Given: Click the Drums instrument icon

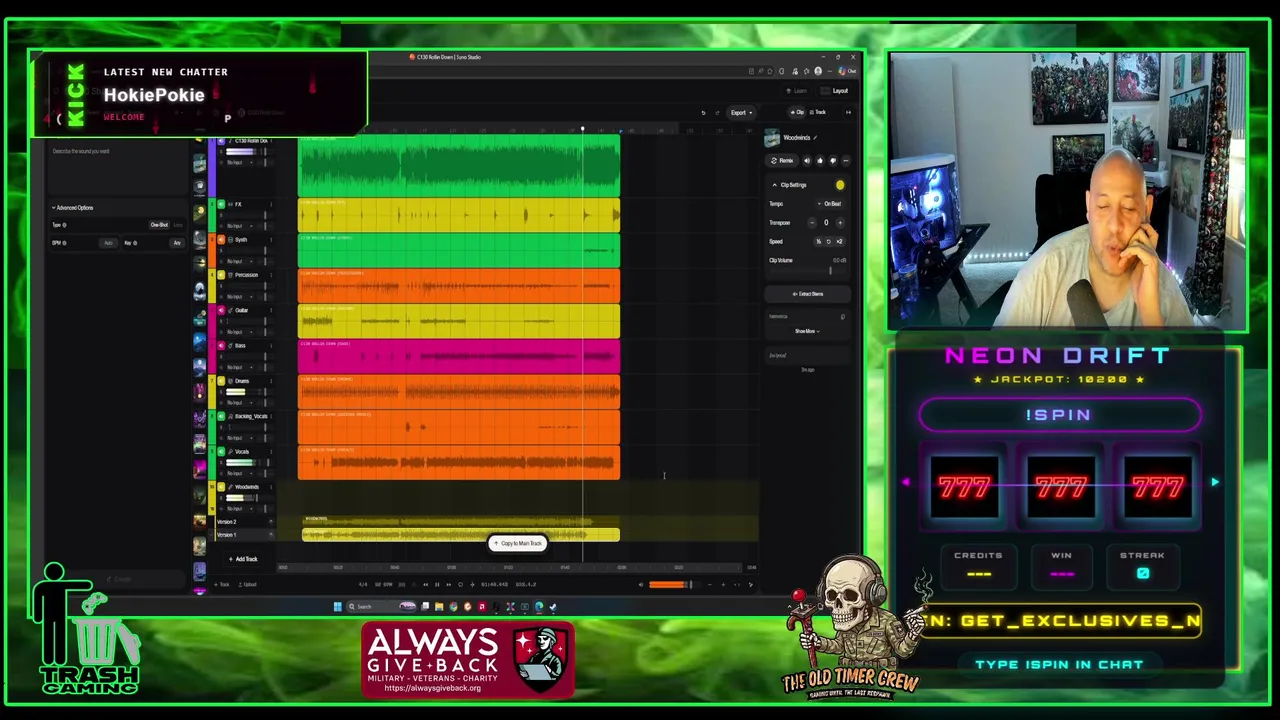Looking at the screenshot, I should tap(230, 381).
